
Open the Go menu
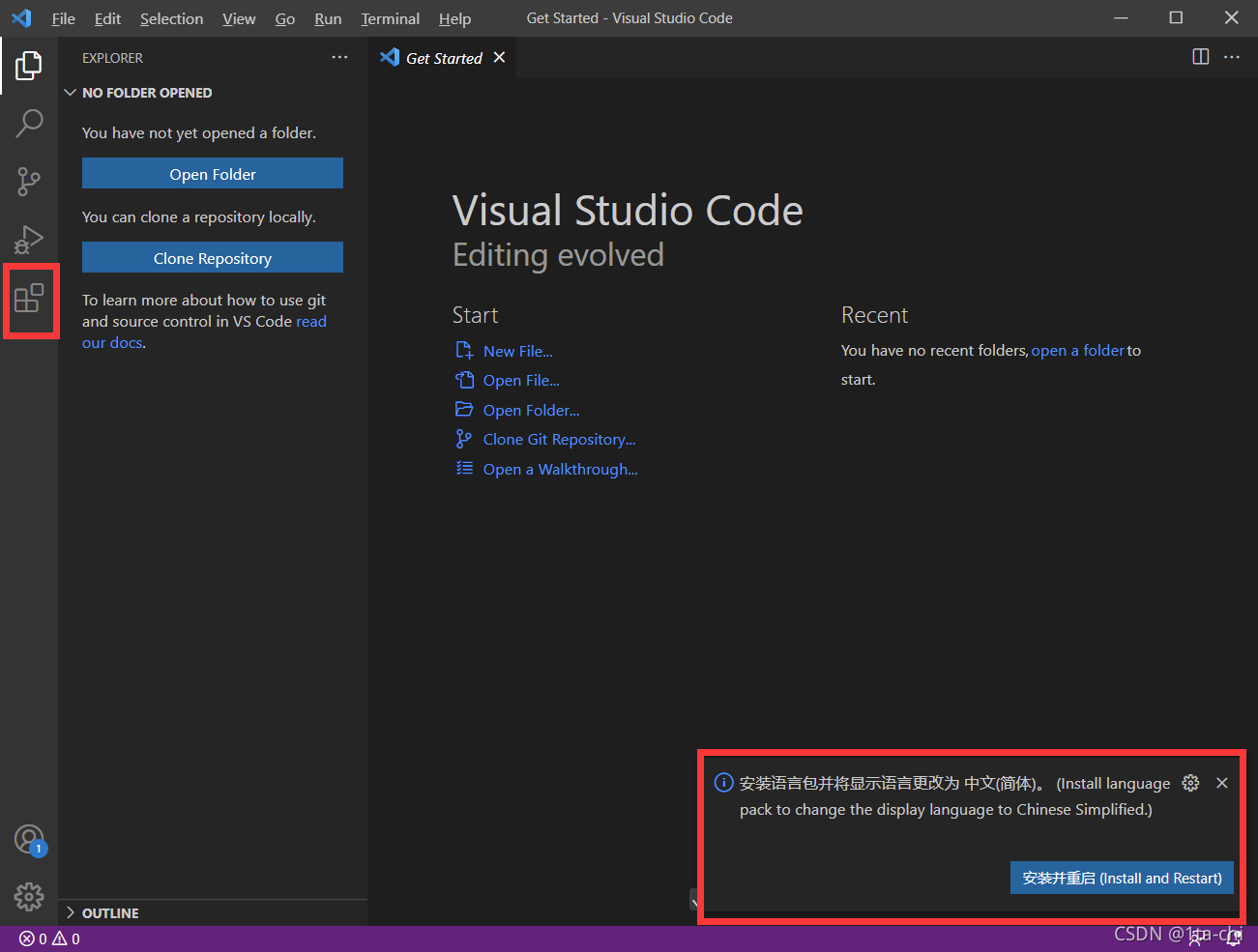pos(285,18)
